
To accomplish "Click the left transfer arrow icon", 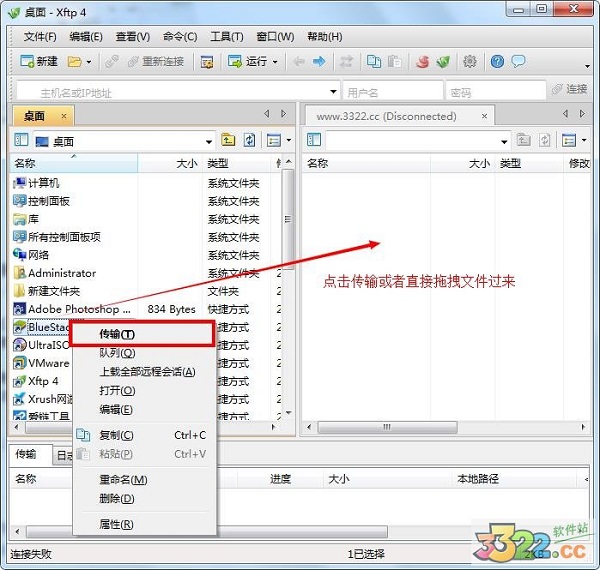I will coord(298,61).
